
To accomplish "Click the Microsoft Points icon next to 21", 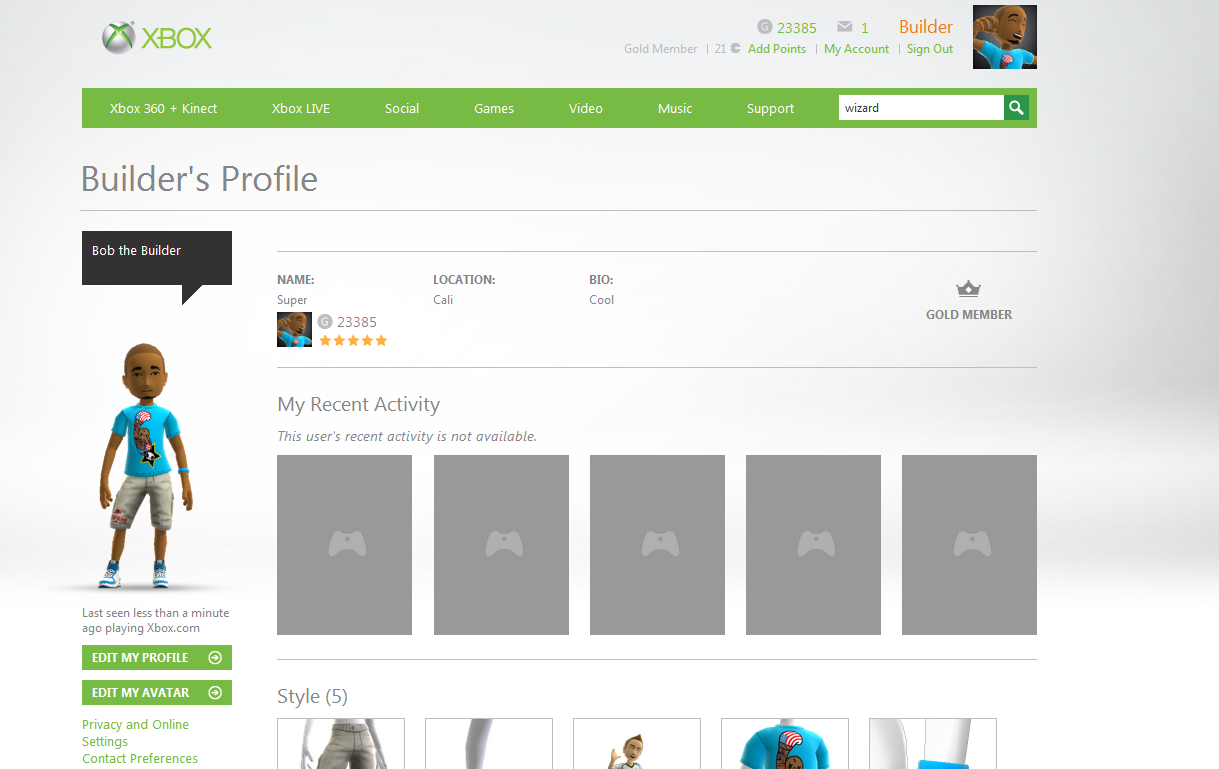I will tap(736, 48).
